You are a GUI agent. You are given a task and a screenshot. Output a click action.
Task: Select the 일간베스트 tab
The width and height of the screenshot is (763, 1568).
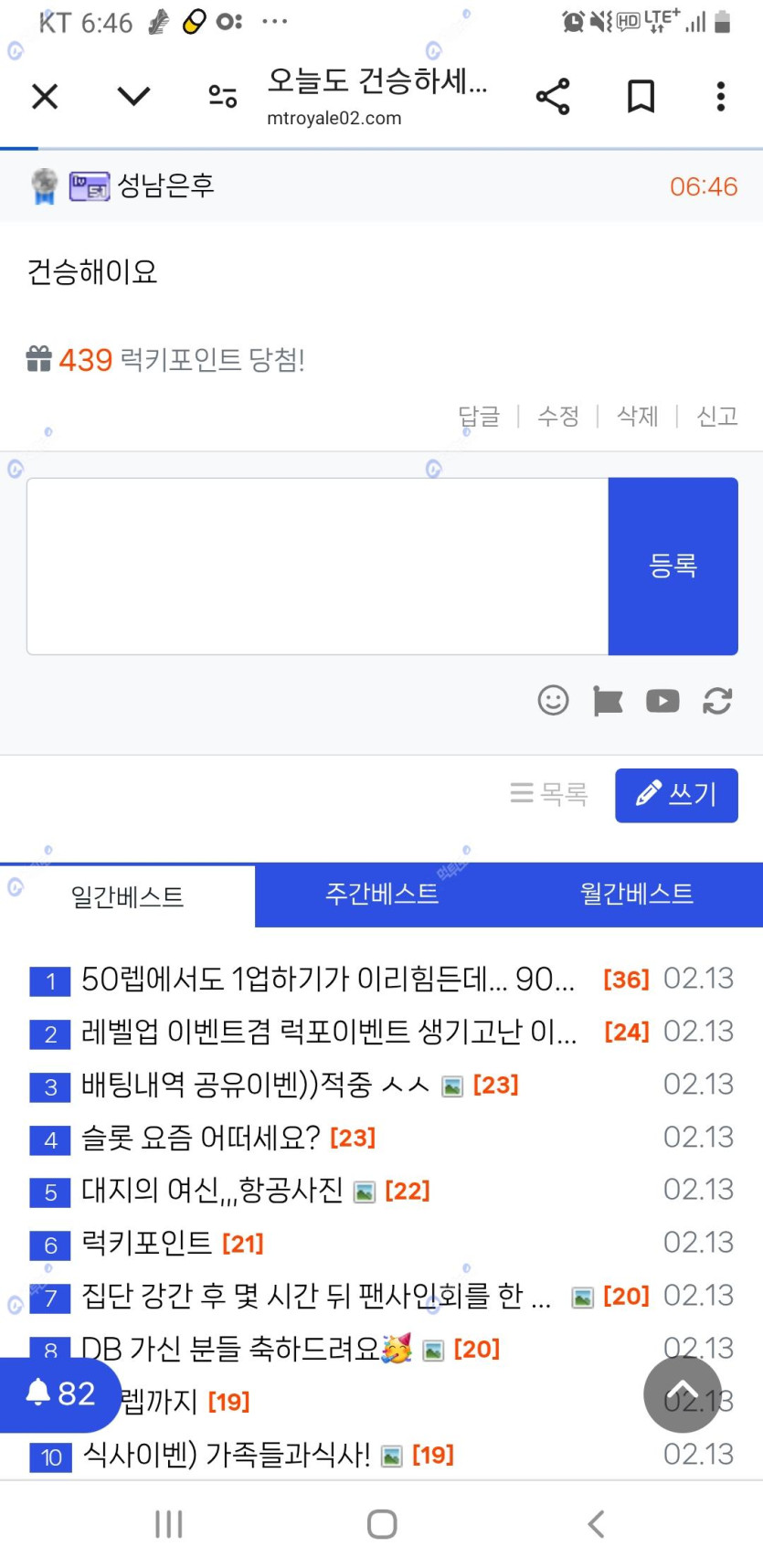point(127,896)
